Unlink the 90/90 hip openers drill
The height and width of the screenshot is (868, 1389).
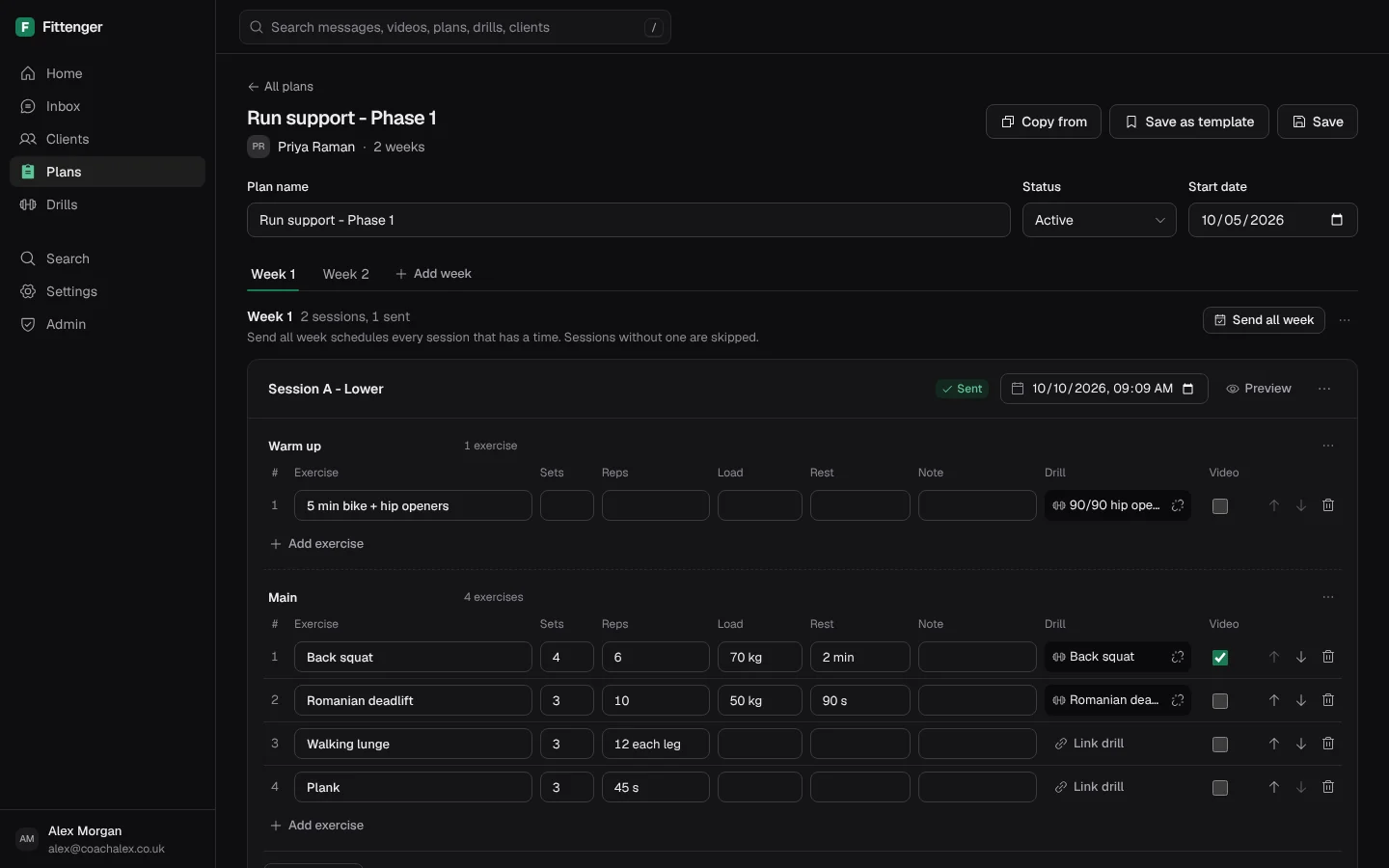point(1178,505)
